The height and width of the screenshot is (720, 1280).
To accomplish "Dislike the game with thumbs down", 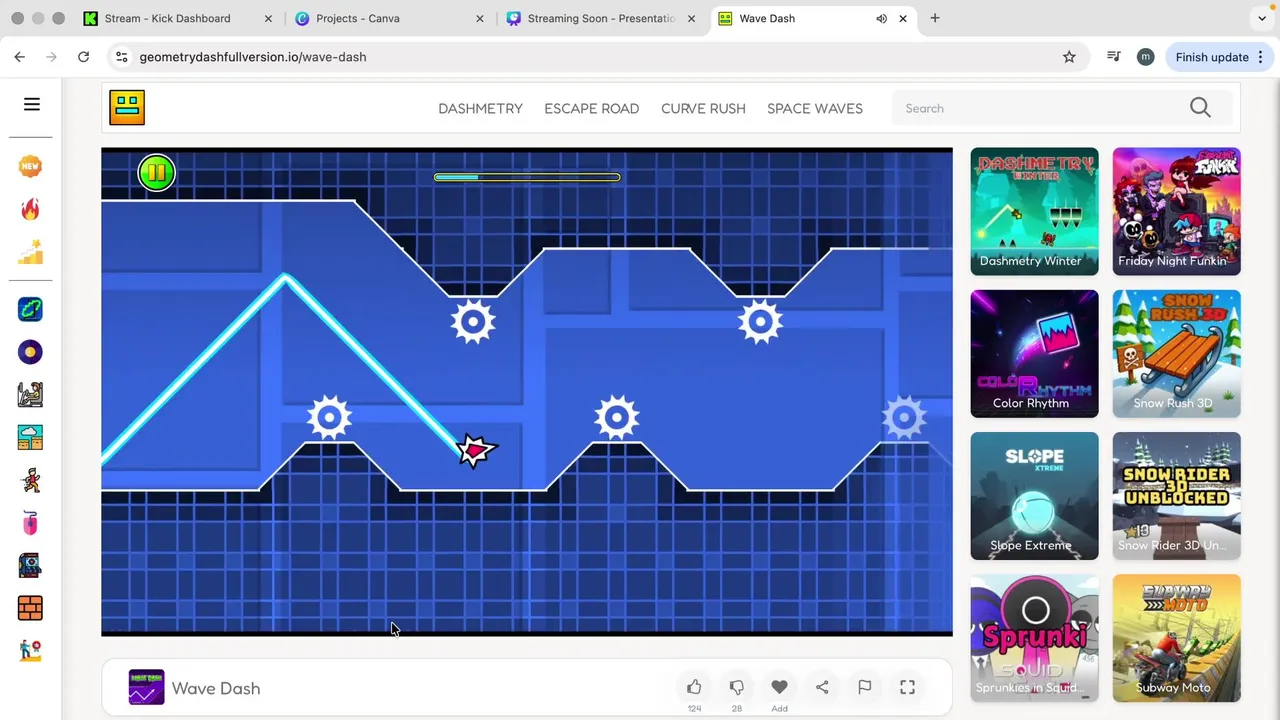I will pos(737,687).
